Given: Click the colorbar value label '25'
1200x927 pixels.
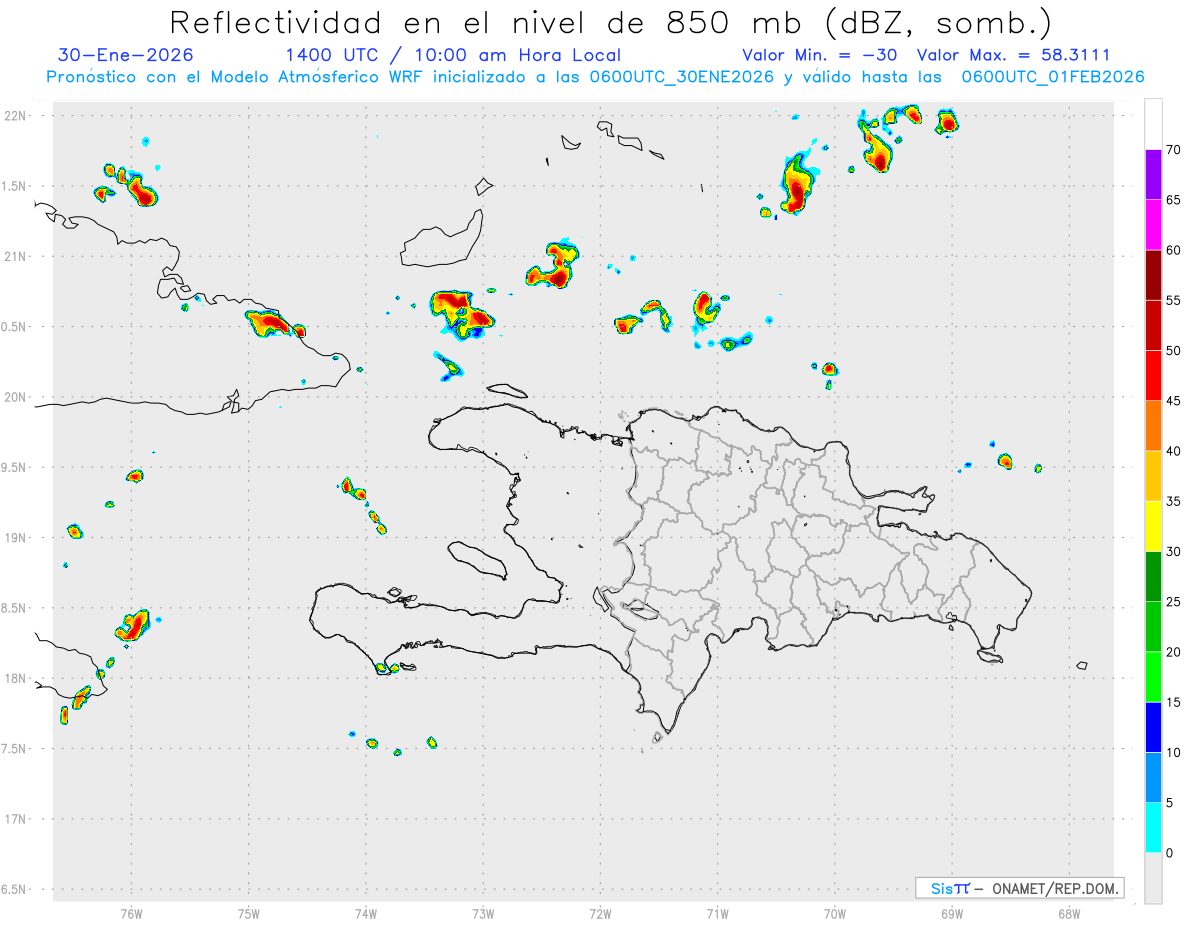Looking at the screenshot, I should pos(1174,602).
